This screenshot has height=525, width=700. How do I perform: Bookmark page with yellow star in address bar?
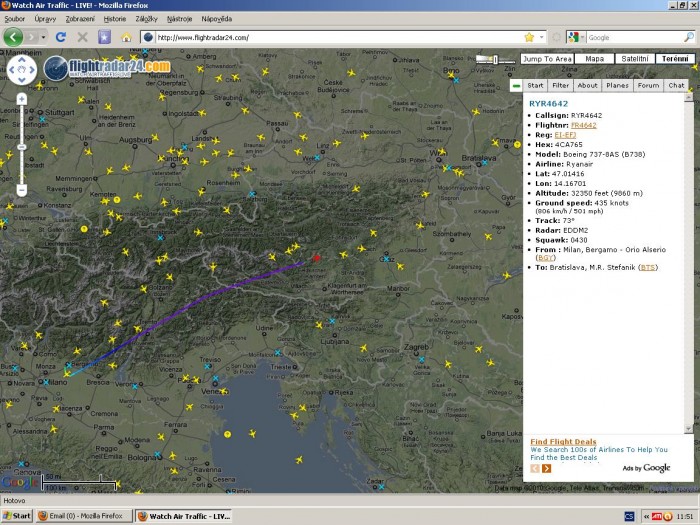(x=529, y=38)
